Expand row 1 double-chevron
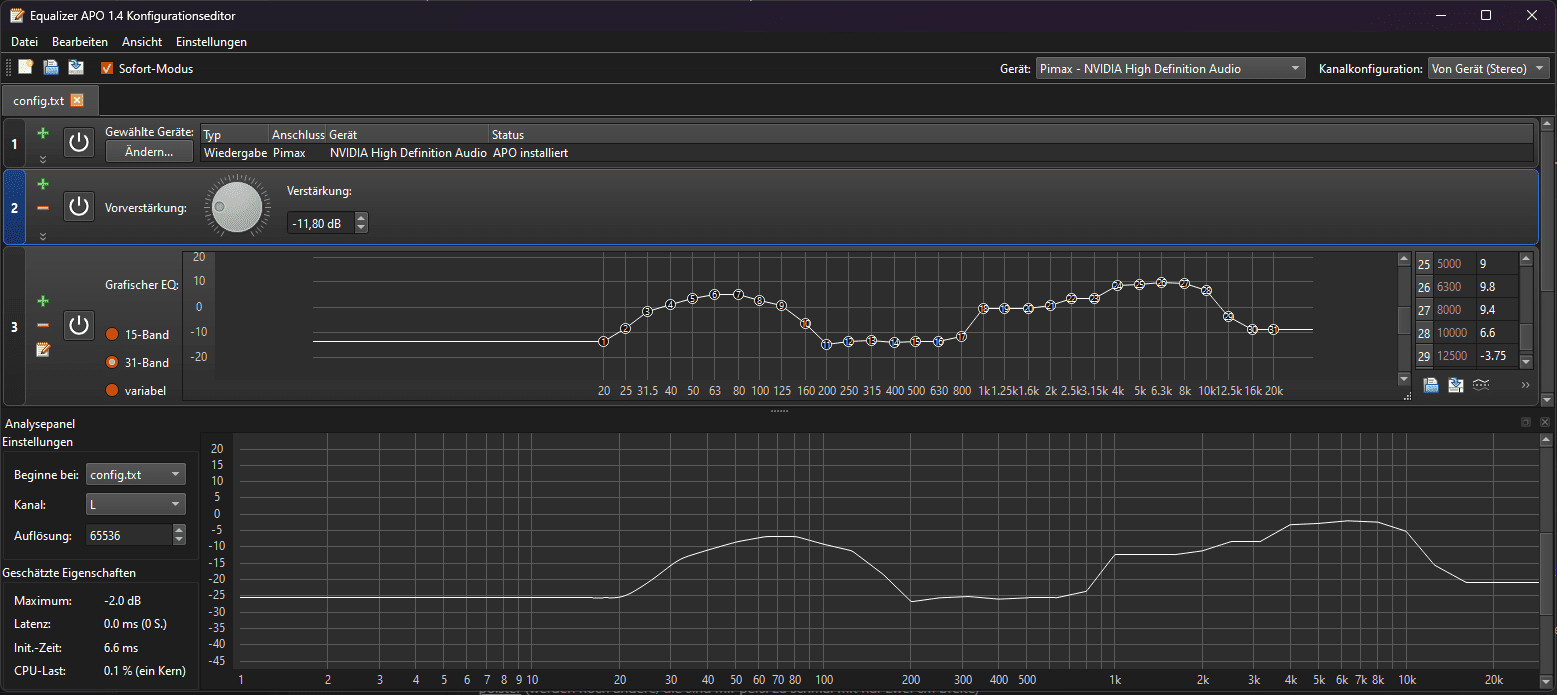 (43, 159)
